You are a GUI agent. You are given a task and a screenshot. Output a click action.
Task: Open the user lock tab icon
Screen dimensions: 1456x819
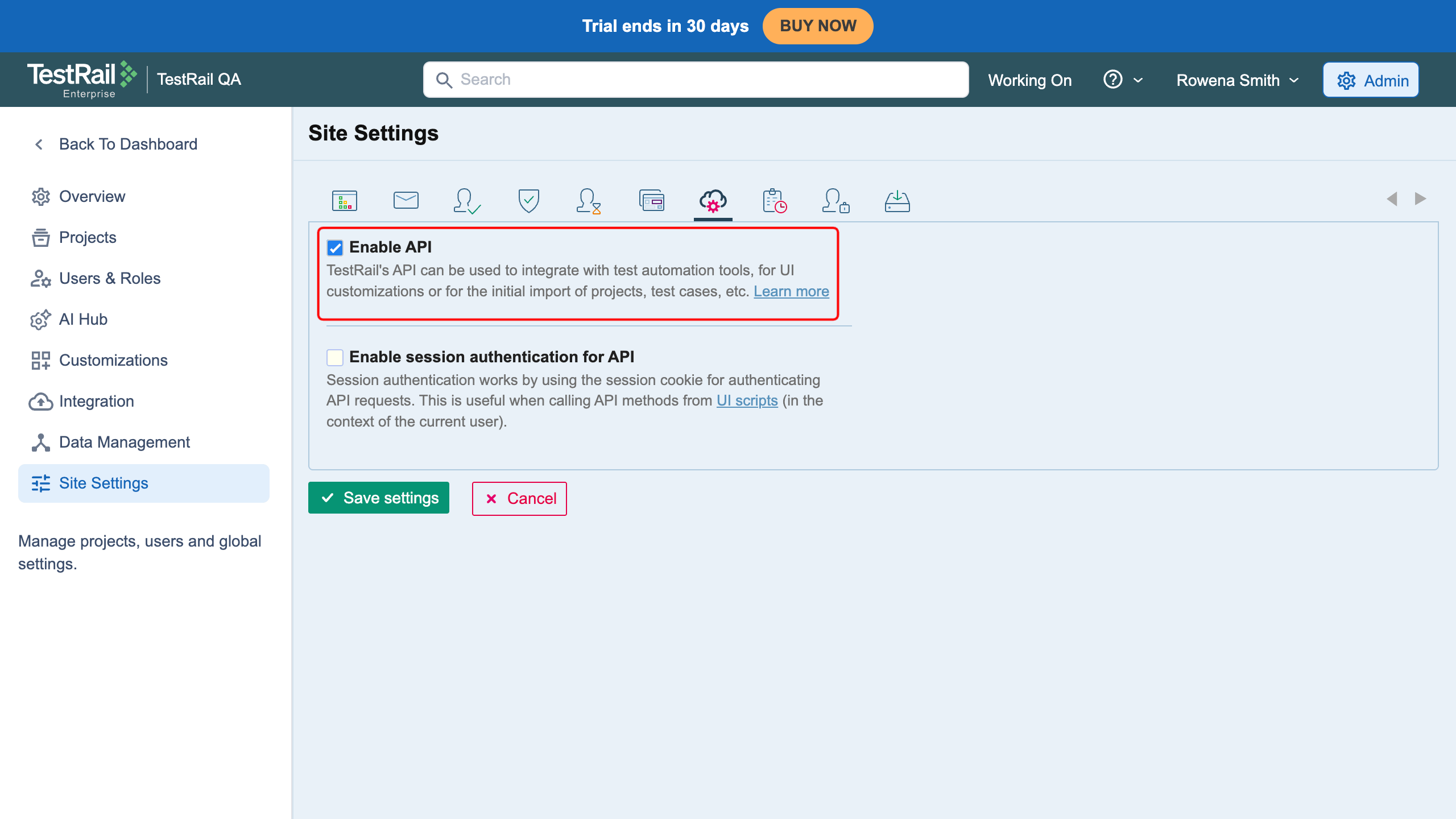835,201
